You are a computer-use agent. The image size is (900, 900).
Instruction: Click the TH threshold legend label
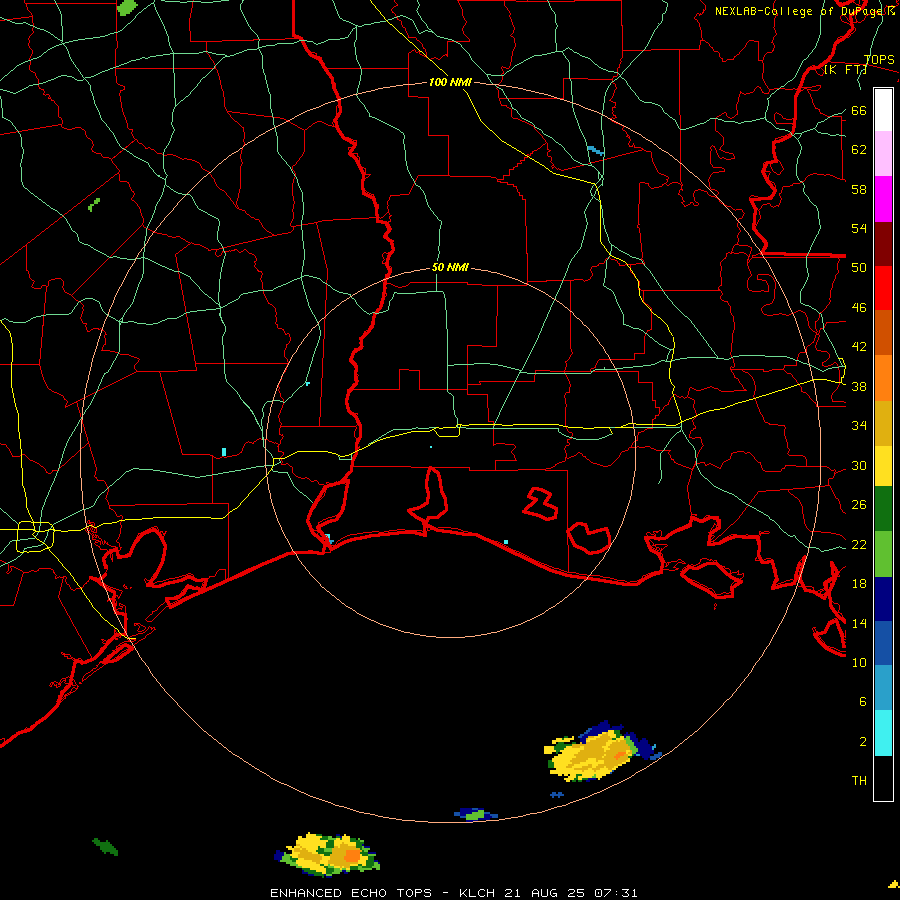click(859, 780)
